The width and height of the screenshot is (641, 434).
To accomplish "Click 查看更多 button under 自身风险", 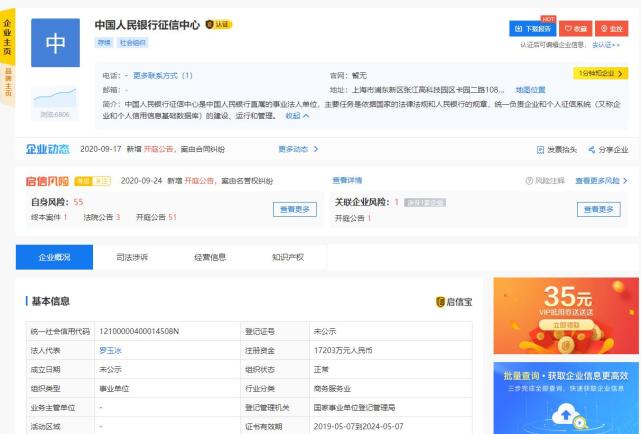I will point(295,210).
